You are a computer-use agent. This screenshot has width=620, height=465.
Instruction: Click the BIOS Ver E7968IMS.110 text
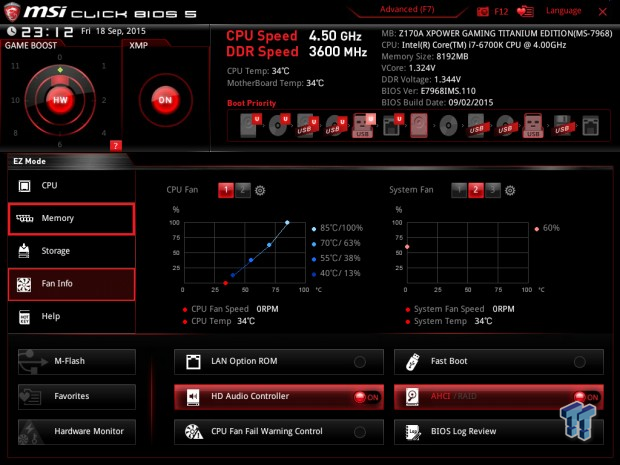(429, 91)
